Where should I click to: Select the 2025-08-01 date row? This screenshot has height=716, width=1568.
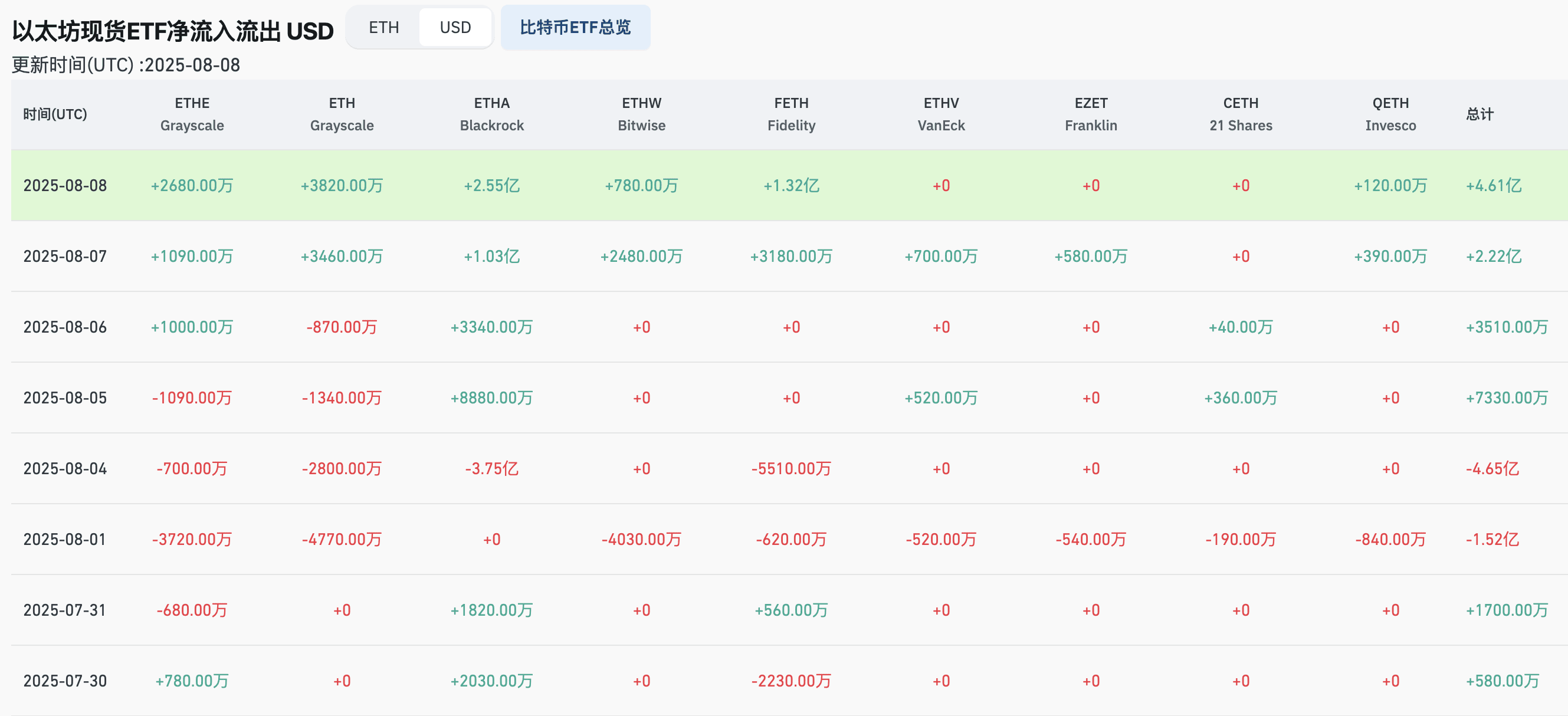(65, 539)
